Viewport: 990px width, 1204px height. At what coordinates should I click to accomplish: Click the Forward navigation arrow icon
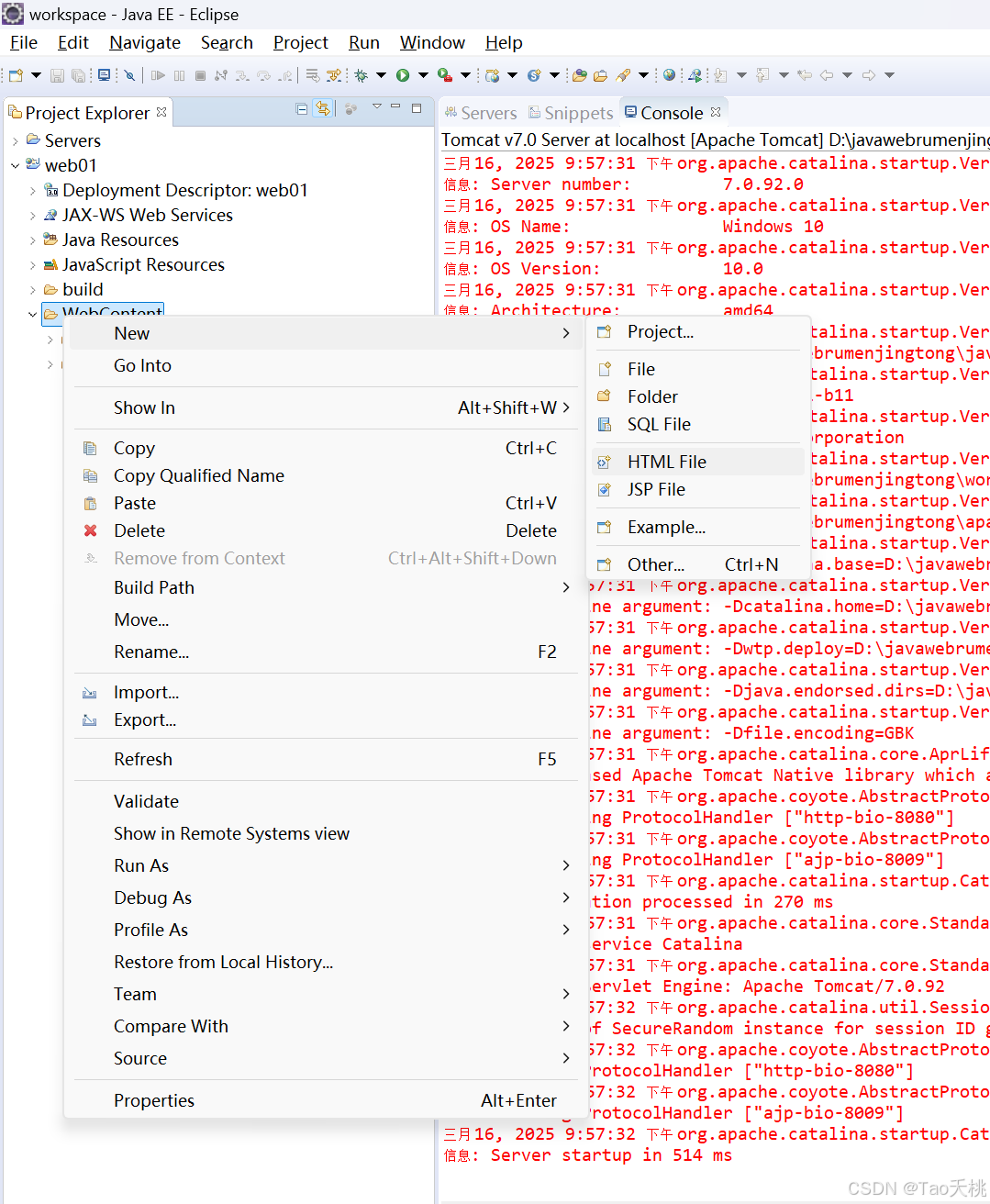coord(868,75)
